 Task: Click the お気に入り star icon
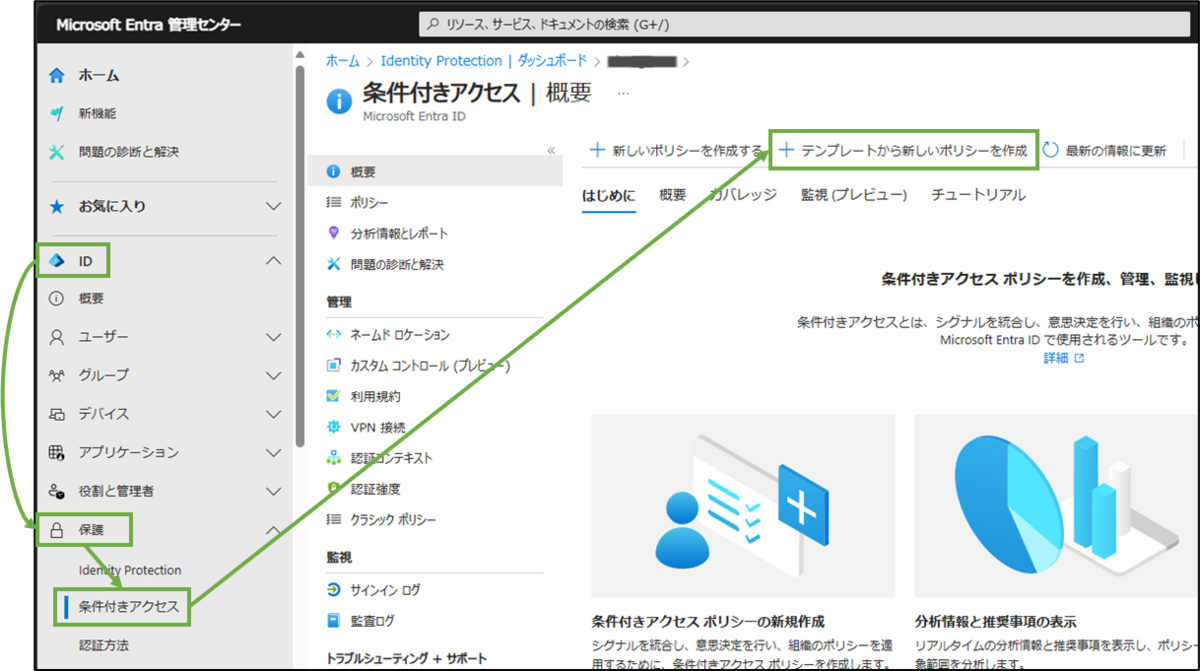(57, 206)
